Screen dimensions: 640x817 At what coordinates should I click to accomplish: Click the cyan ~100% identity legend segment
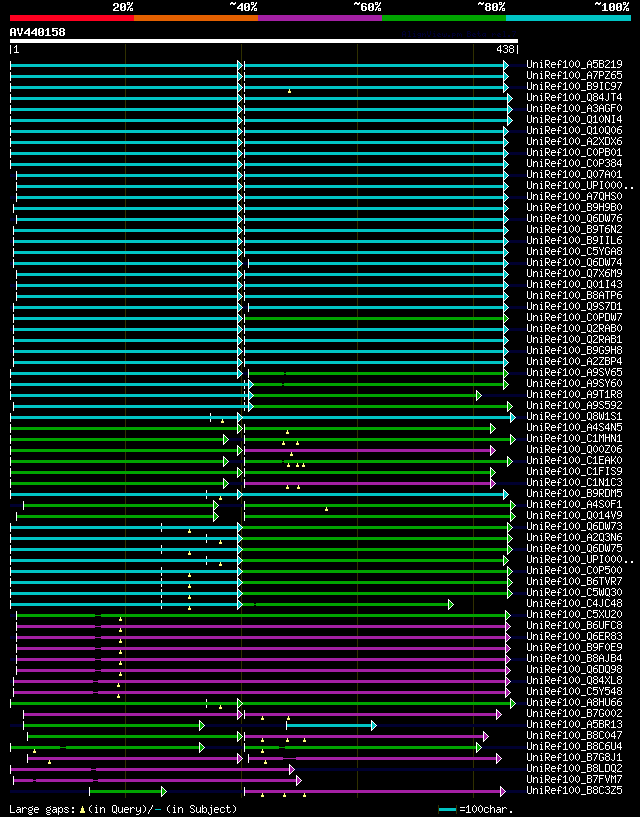tap(569, 18)
